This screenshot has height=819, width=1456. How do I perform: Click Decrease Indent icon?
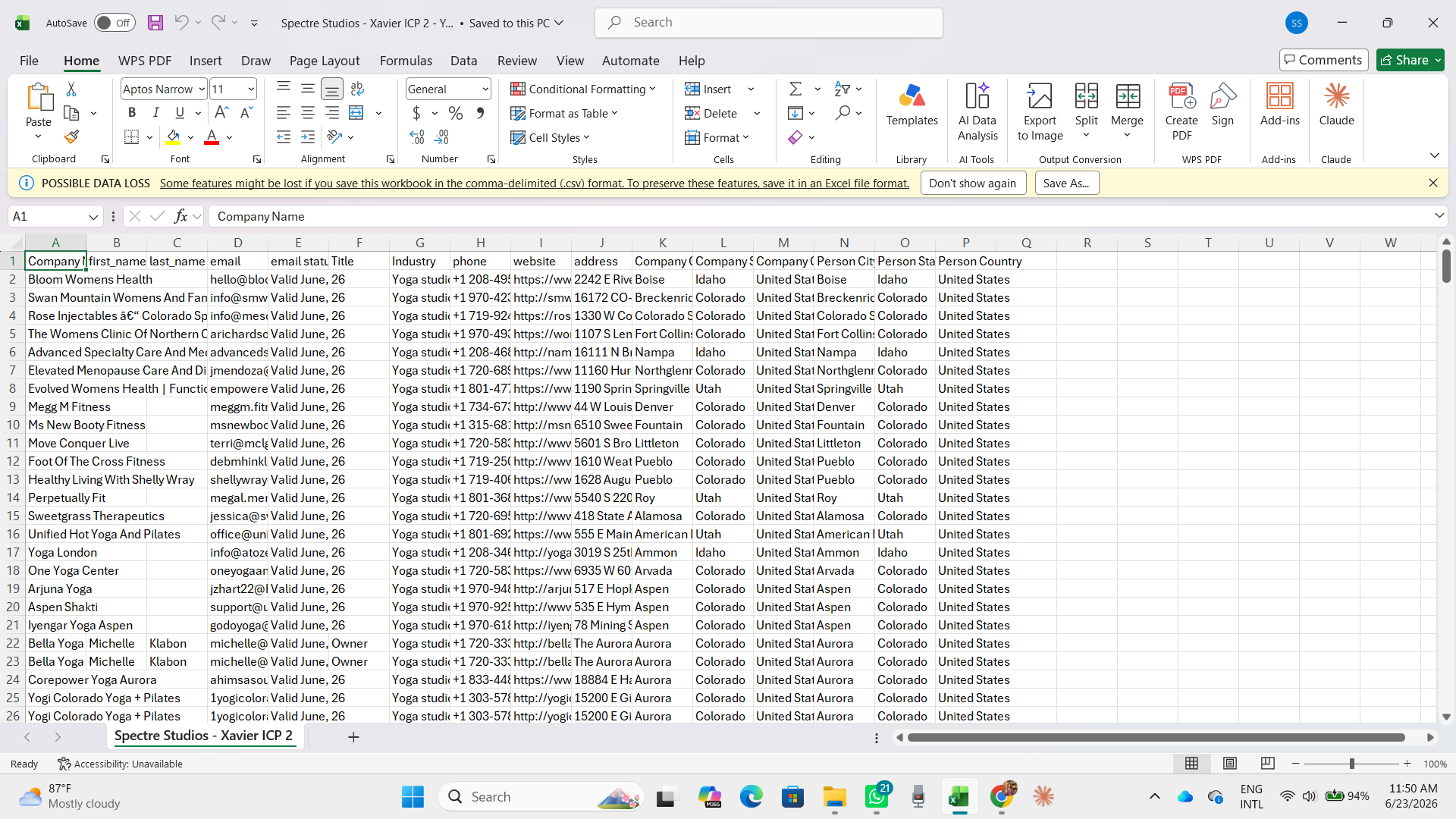click(284, 137)
